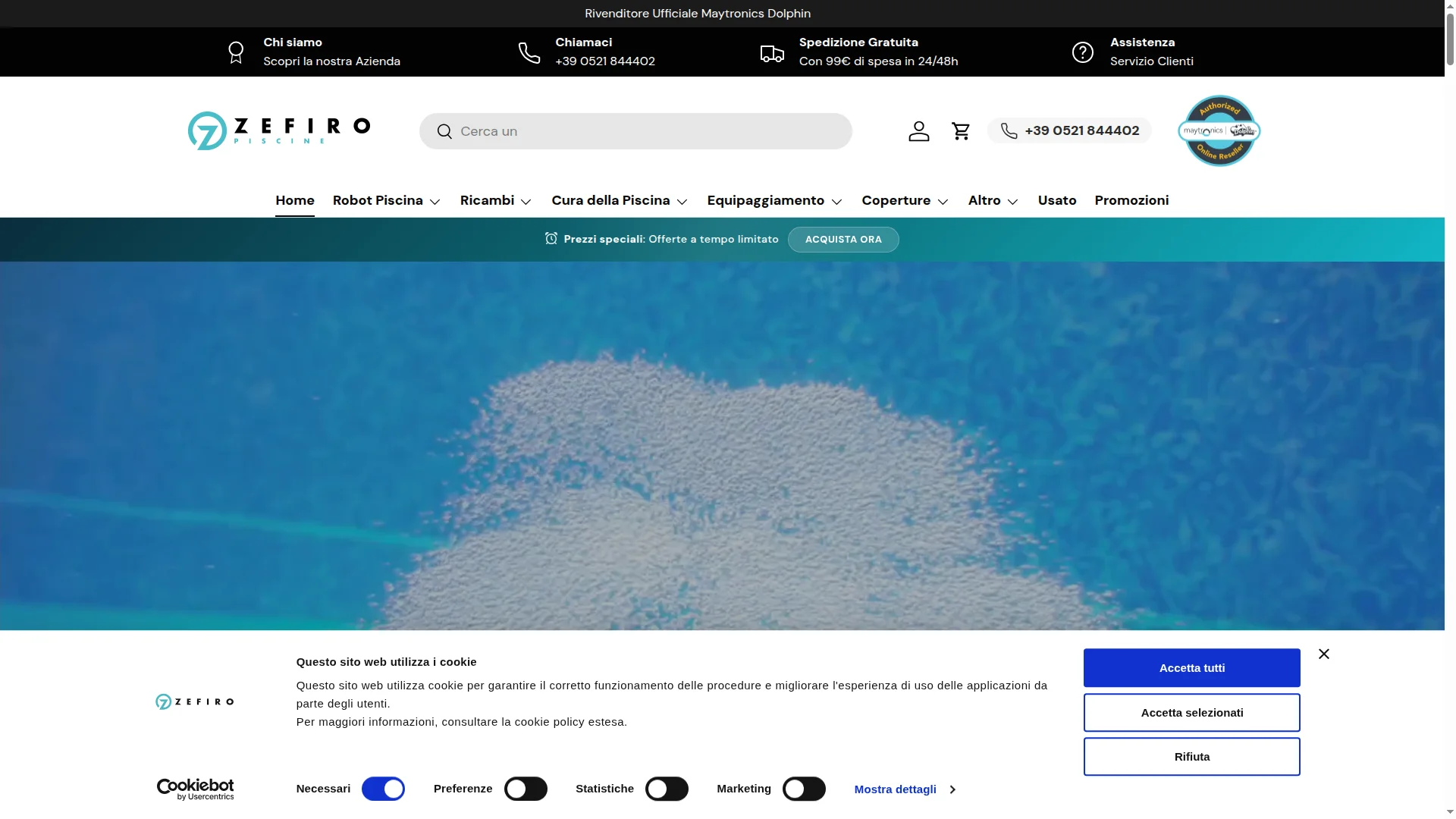
Task: Open the Usato menu item
Action: point(1057,201)
